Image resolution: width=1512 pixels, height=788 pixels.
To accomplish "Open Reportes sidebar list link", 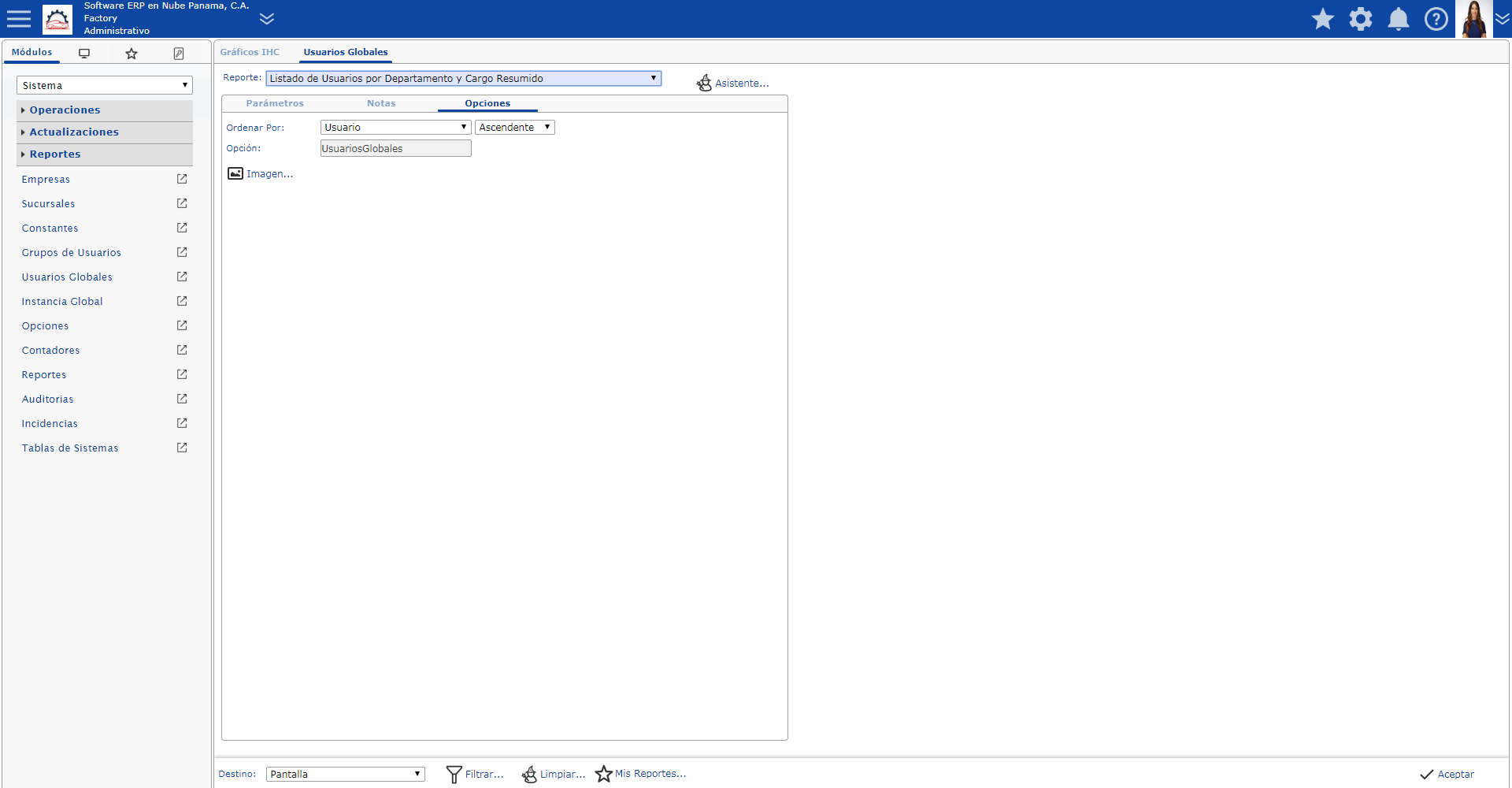I will tap(44, 375).
